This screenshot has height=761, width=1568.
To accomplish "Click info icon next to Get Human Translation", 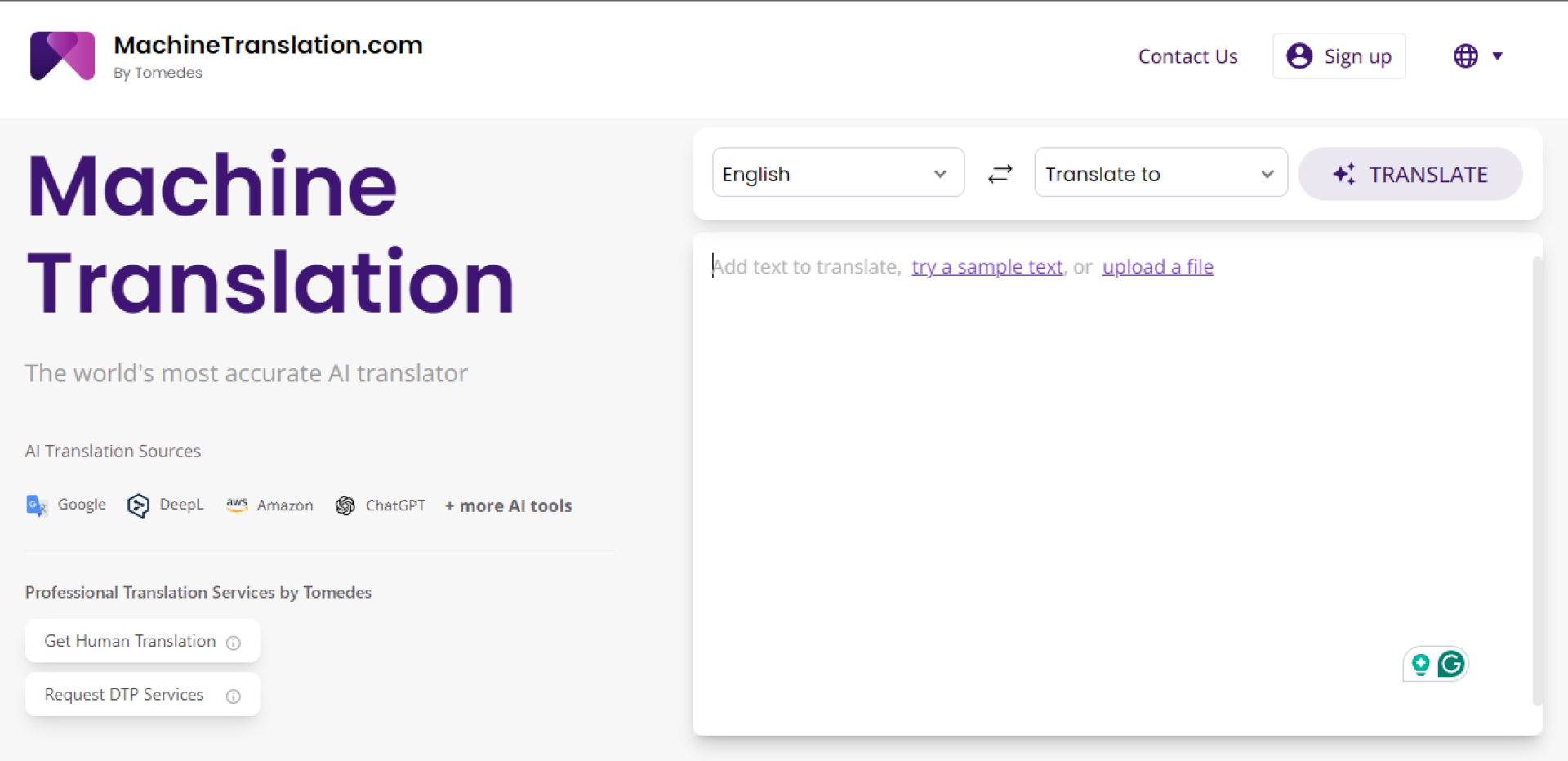I will tap(234, 643).
